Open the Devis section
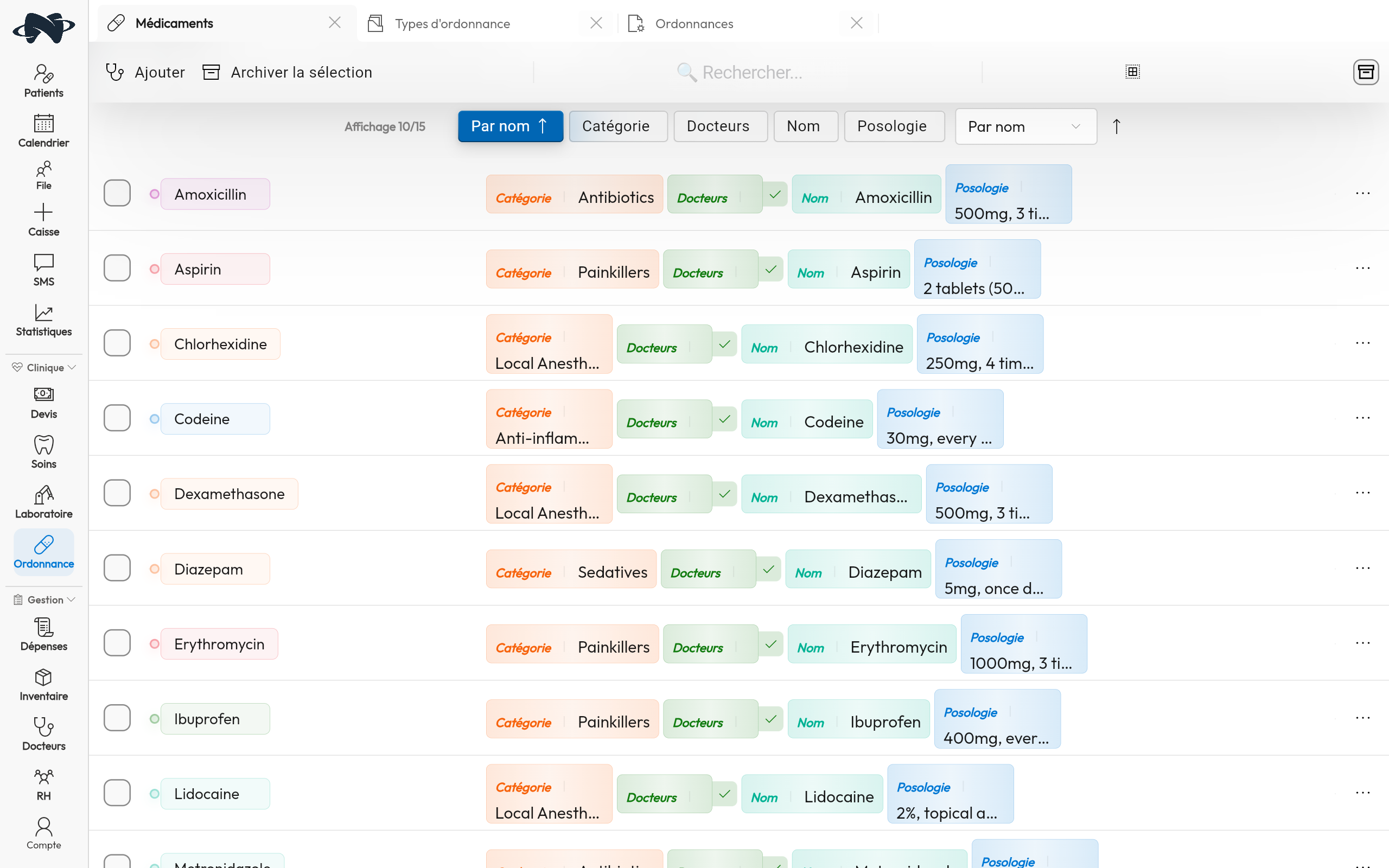This screenshot has height=868, width=1389. point(43,402)
